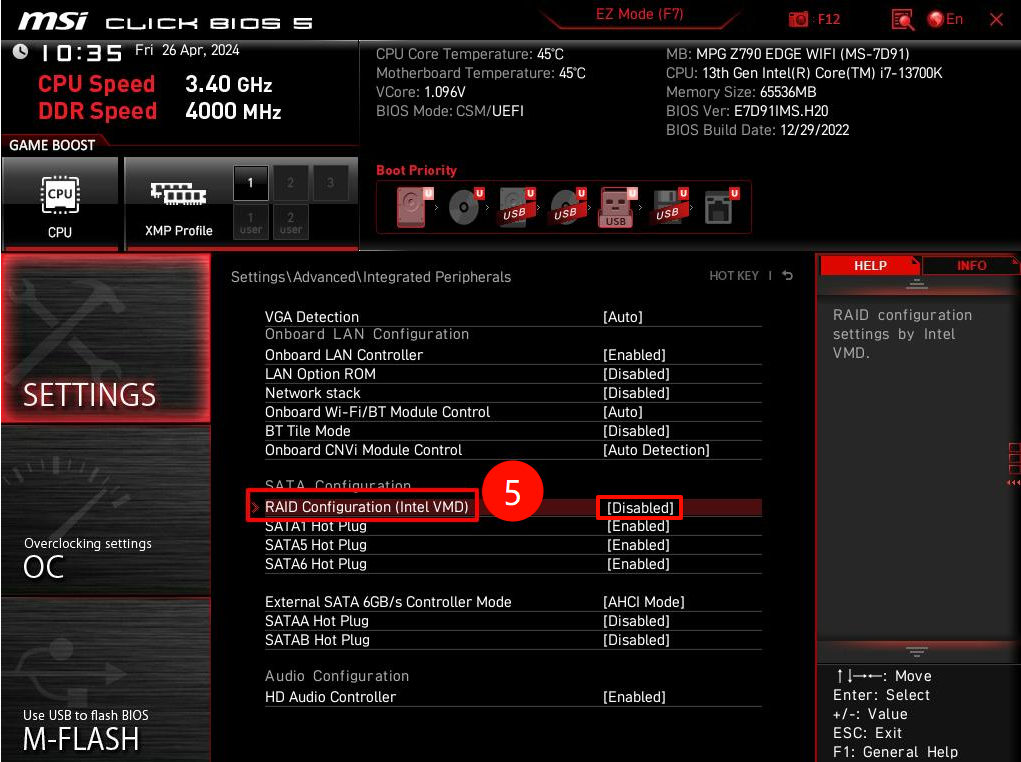Change Onboard LAN Controller [Enabled] value
This screenshot has width=1021, height=762.
(634, 355)
